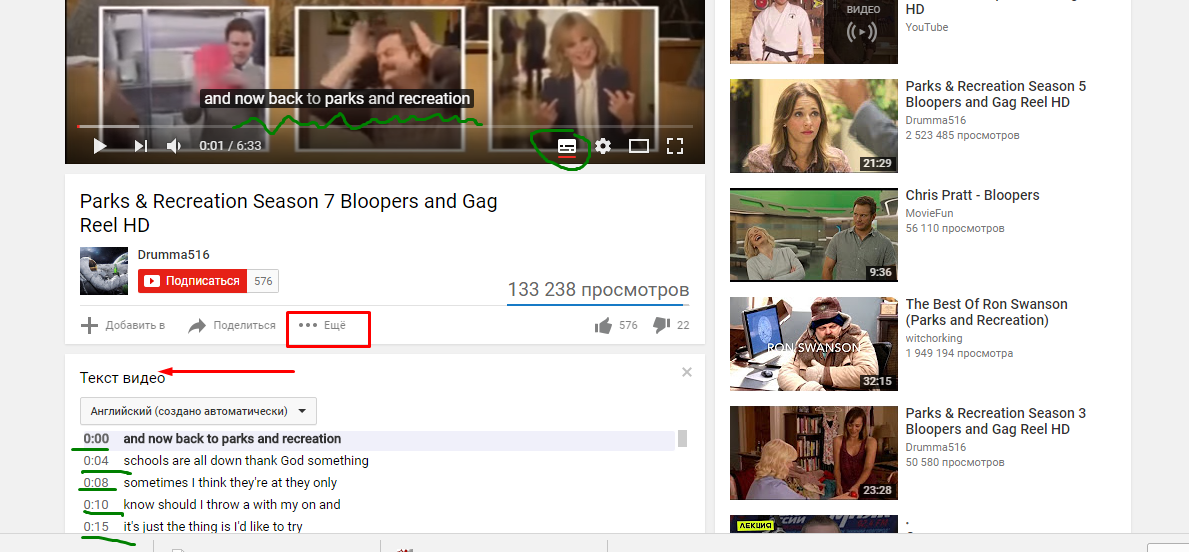Screen dimensions: 1189x552
Task: Jump to transcript timestamp 0:08
Action: coord(96,483)
